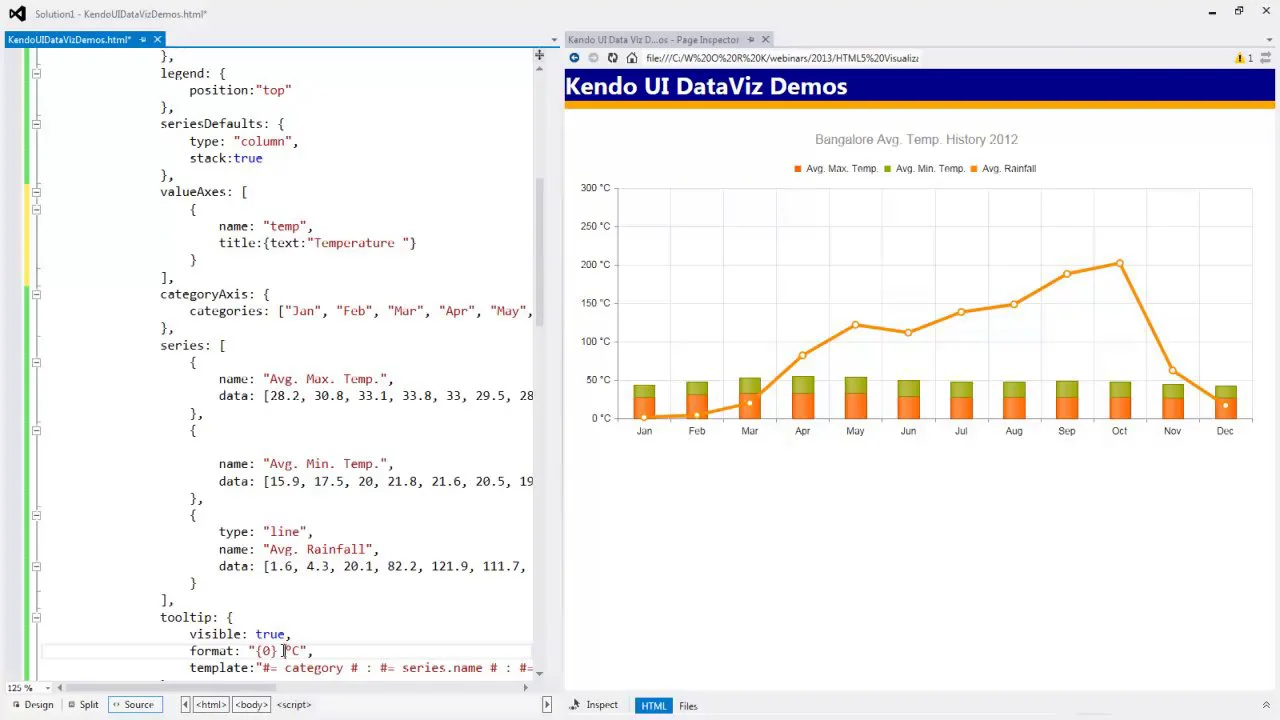This screenshot has height=720, width=1280.
Task: Click the "Avg. Rainfall" name string in code
Action: point(317,549)
